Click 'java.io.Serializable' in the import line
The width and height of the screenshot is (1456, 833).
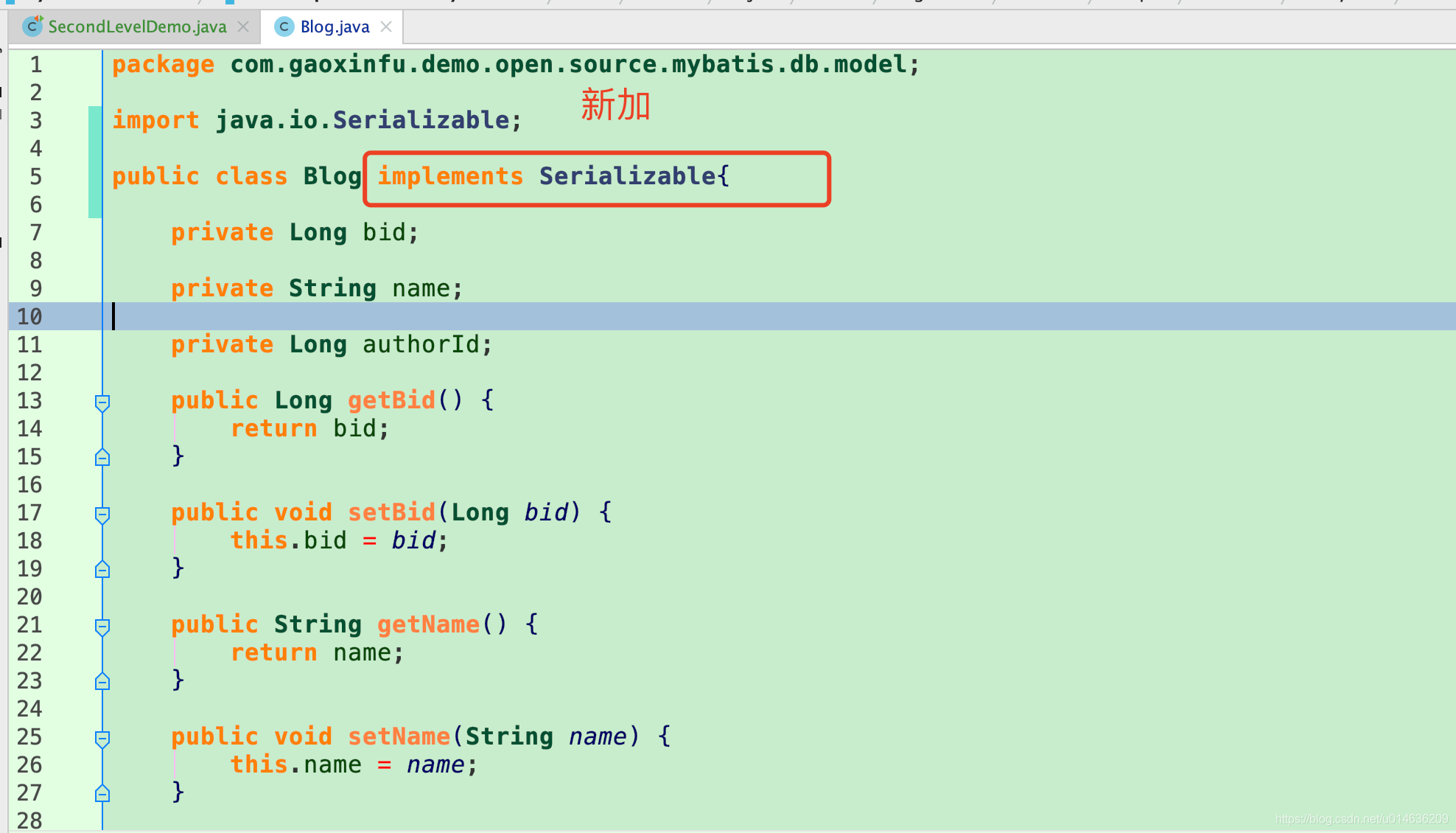pos(363,120)
